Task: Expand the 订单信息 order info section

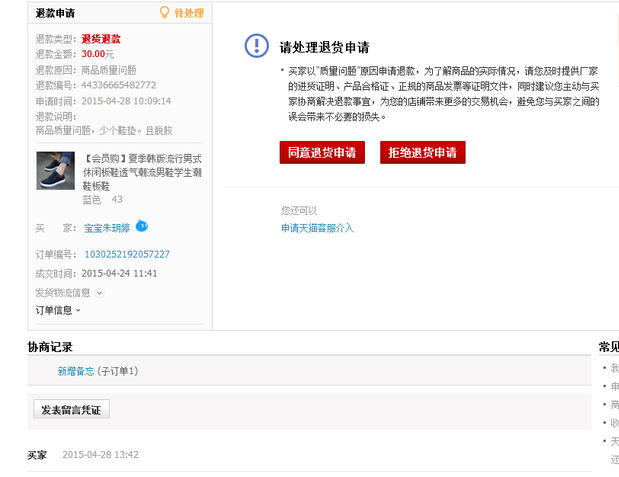Action: (x=58, y=310)
